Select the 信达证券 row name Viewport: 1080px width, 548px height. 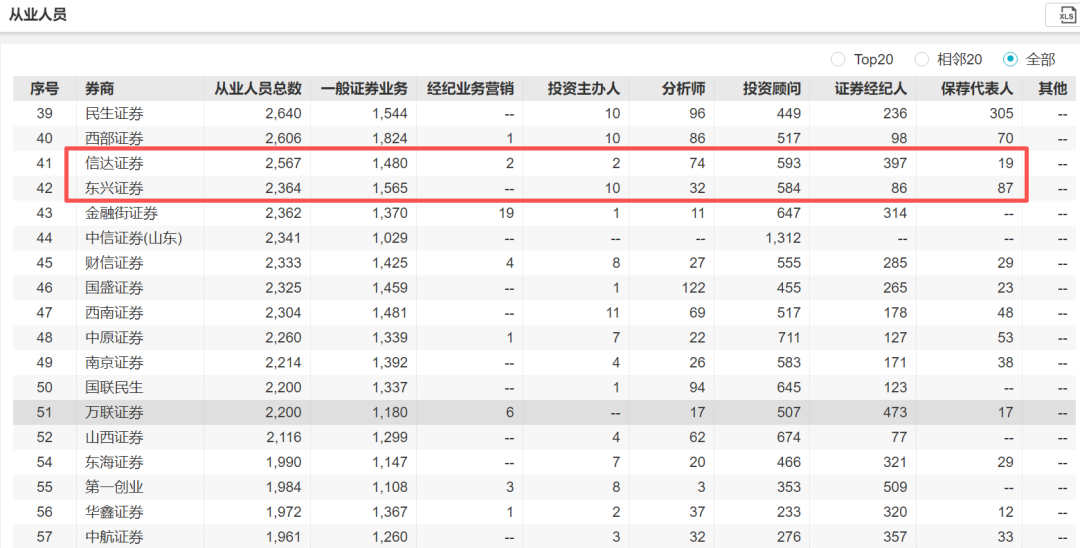114,163
